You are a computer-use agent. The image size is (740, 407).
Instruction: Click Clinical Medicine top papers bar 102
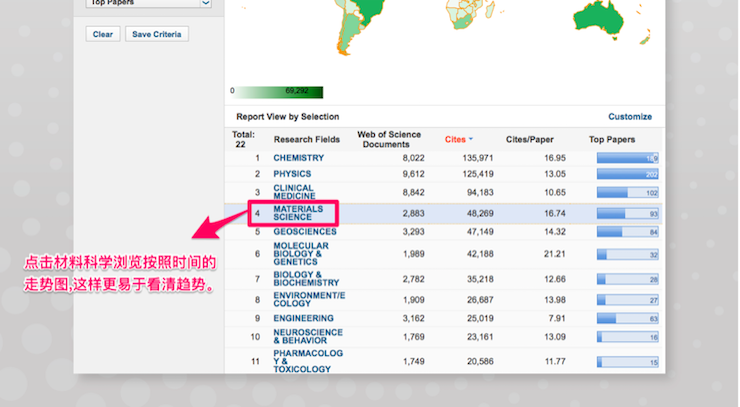click(x=627, y=193)
